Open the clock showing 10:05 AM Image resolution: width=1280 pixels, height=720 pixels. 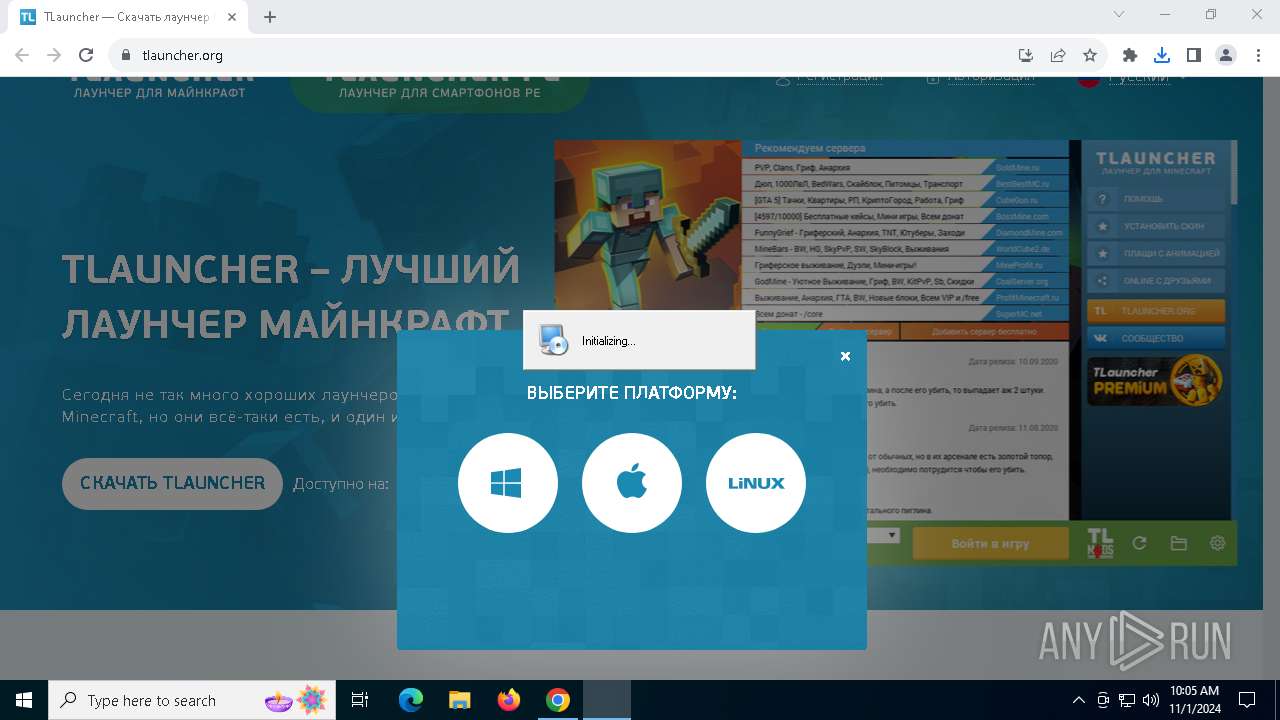tap(1194, 700)
